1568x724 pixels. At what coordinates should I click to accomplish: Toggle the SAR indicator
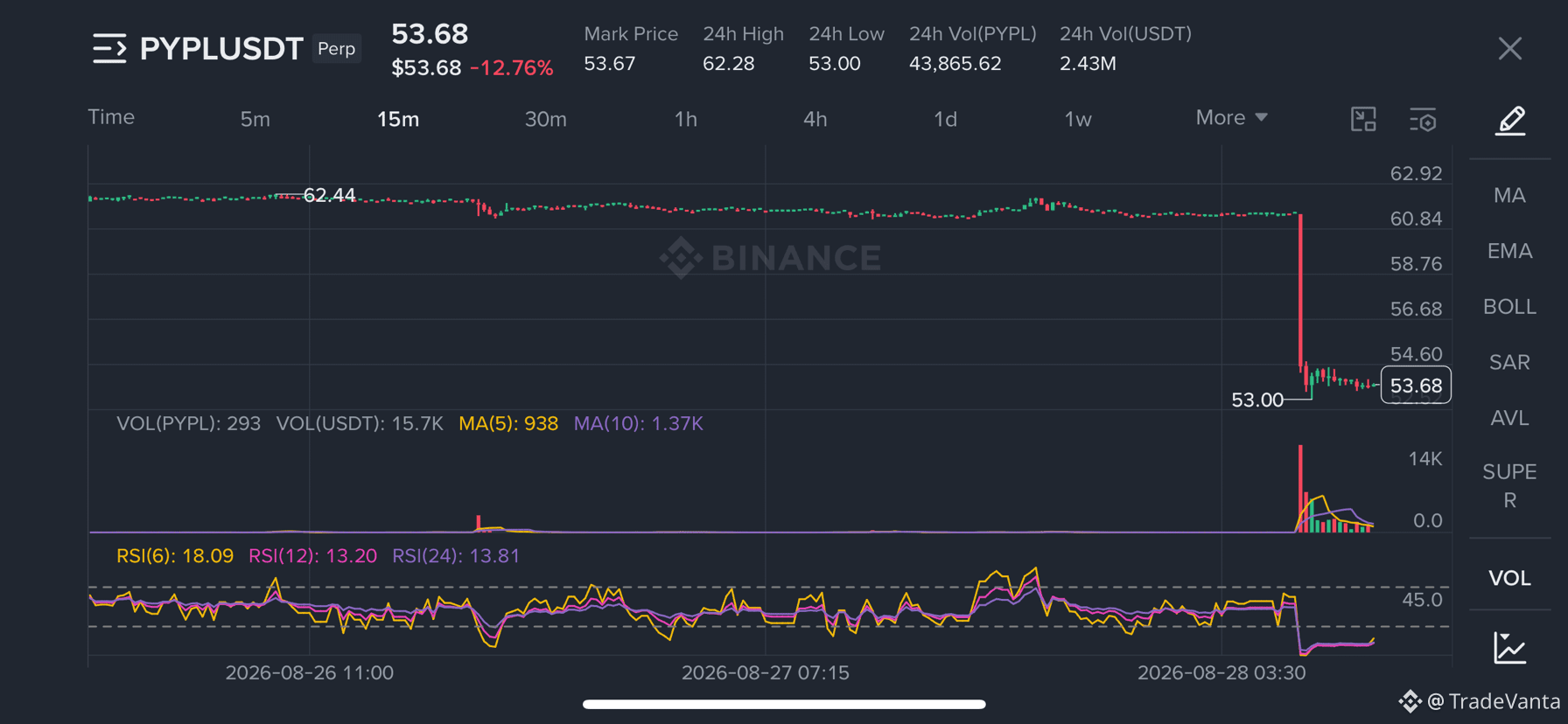[1509, 362]
